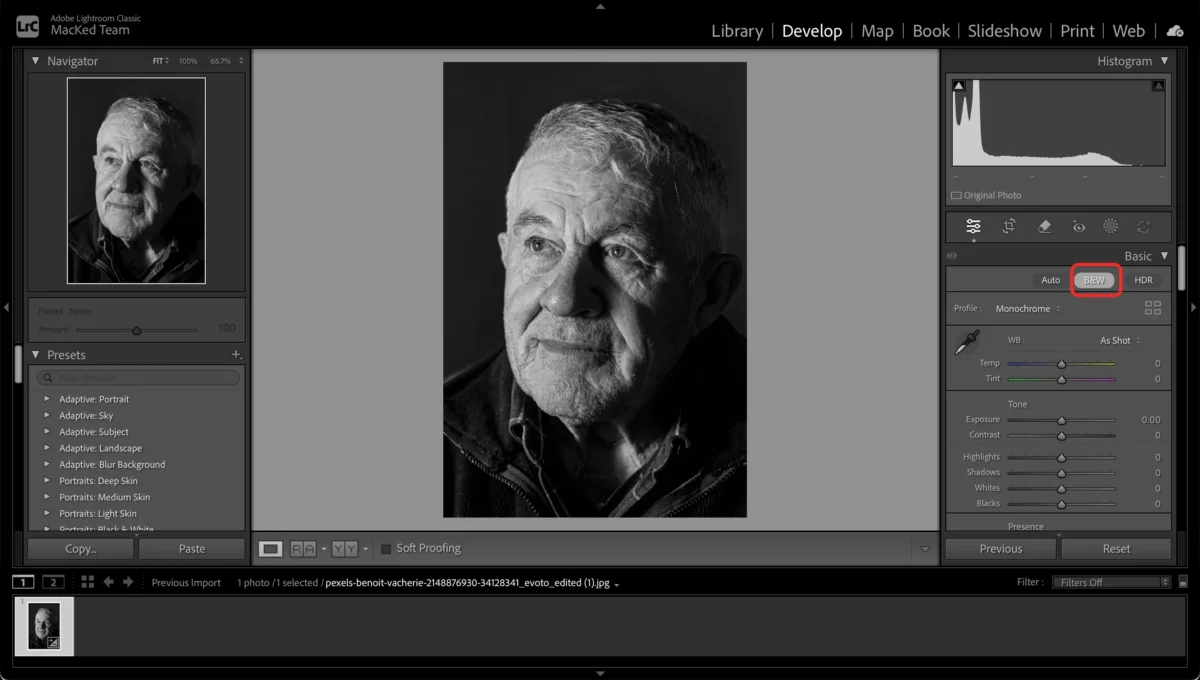Click the Exposure slider handle
Screen dimensions: 1200x680
click(1061, 420)
